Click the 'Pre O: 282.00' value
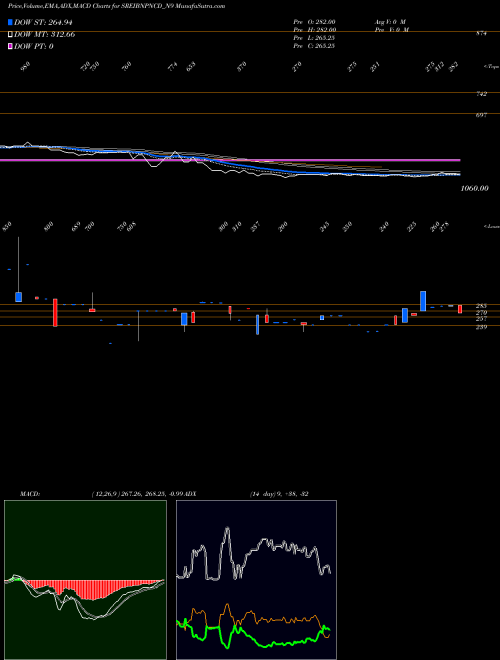Viewport: 500px width, 660px height. [x=314, y=22]
